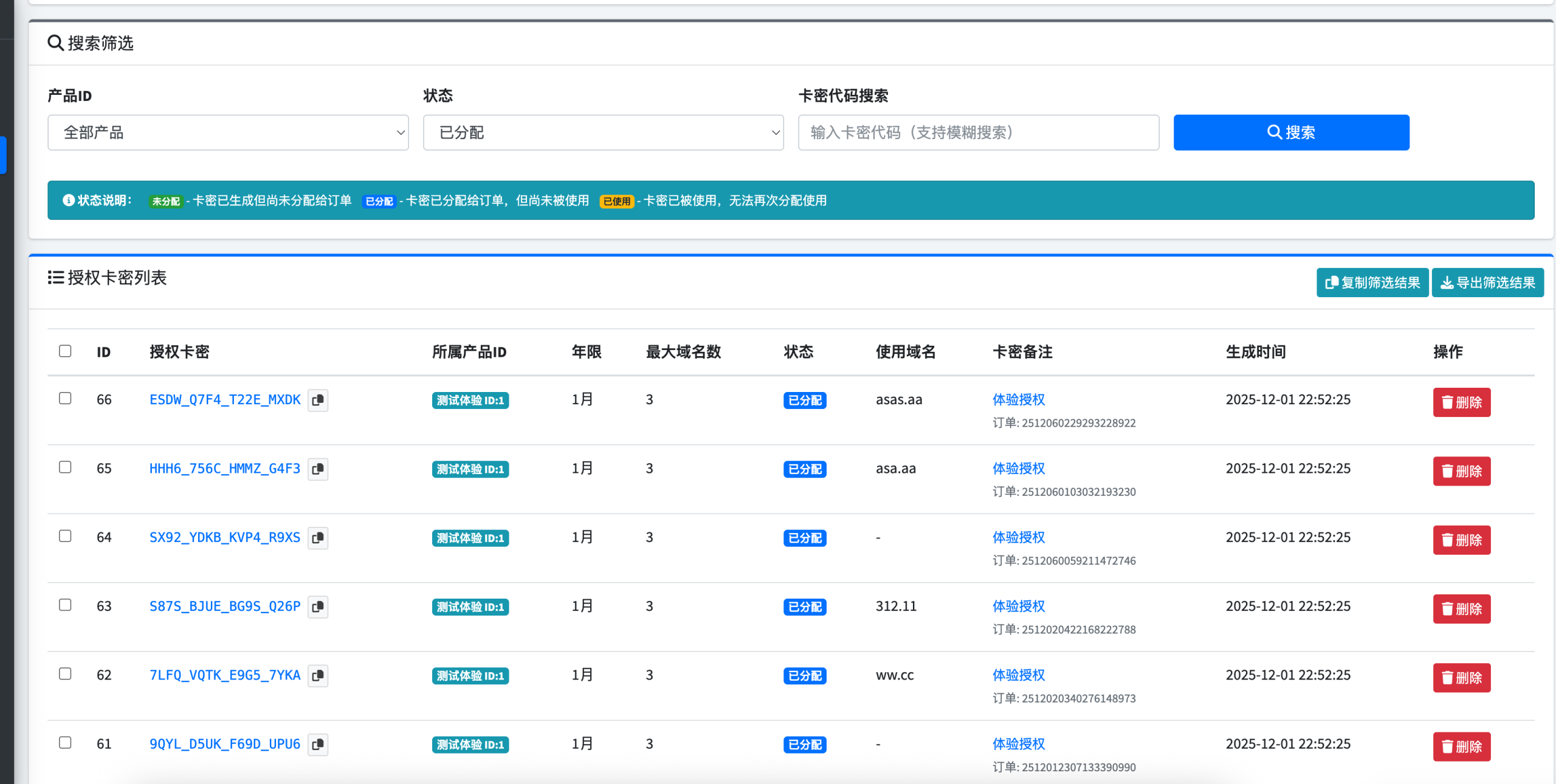Check the checkbox for row ID 66
The width and height of the screenshot is (1556, 784).
65,399
